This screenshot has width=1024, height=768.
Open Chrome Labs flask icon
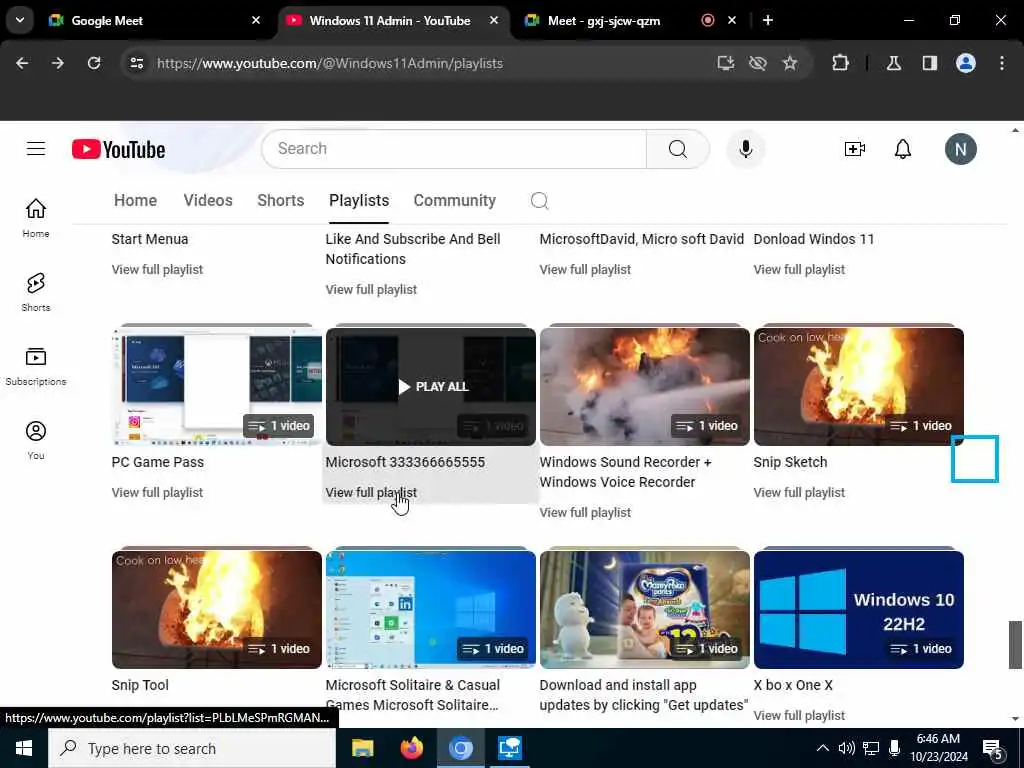(x=894, y=63)
